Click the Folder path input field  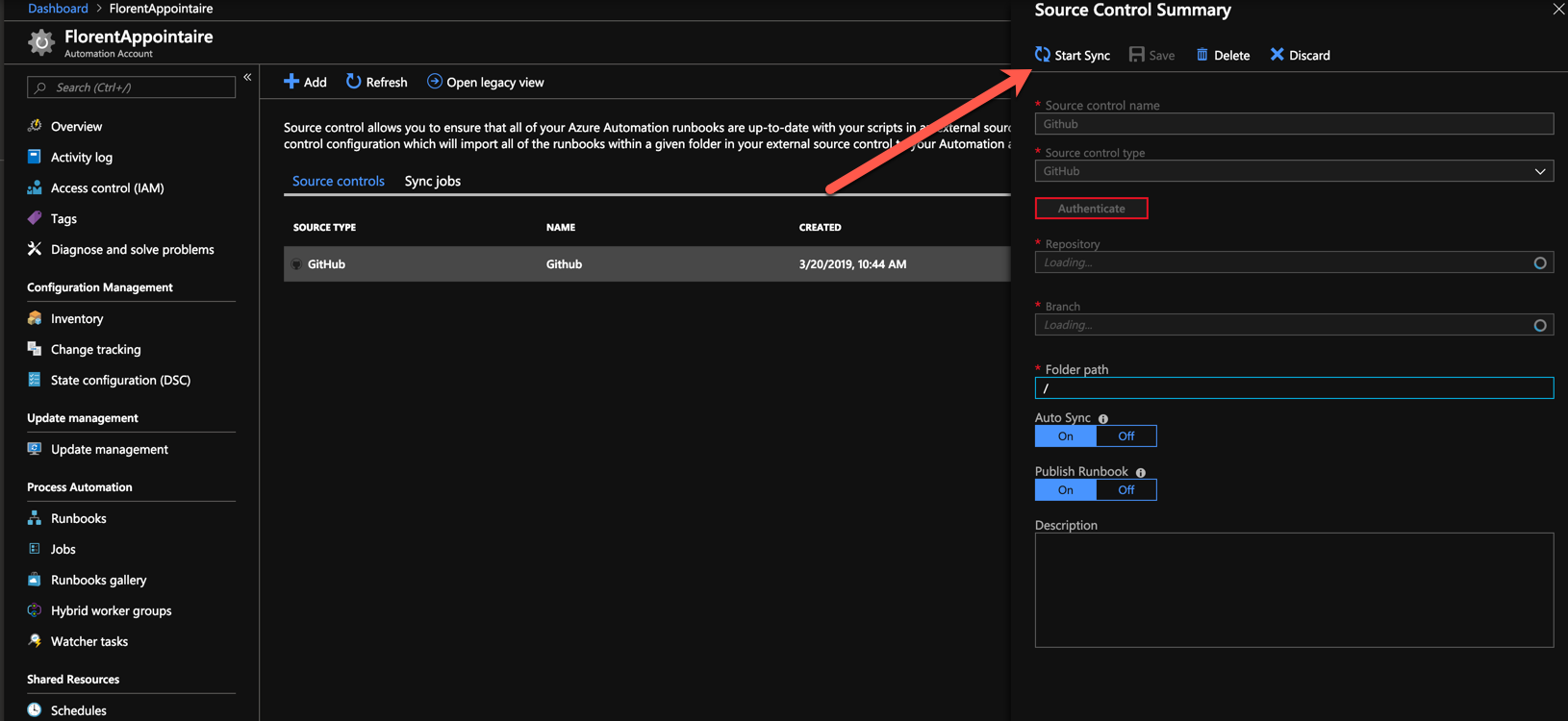[1294, 387]
